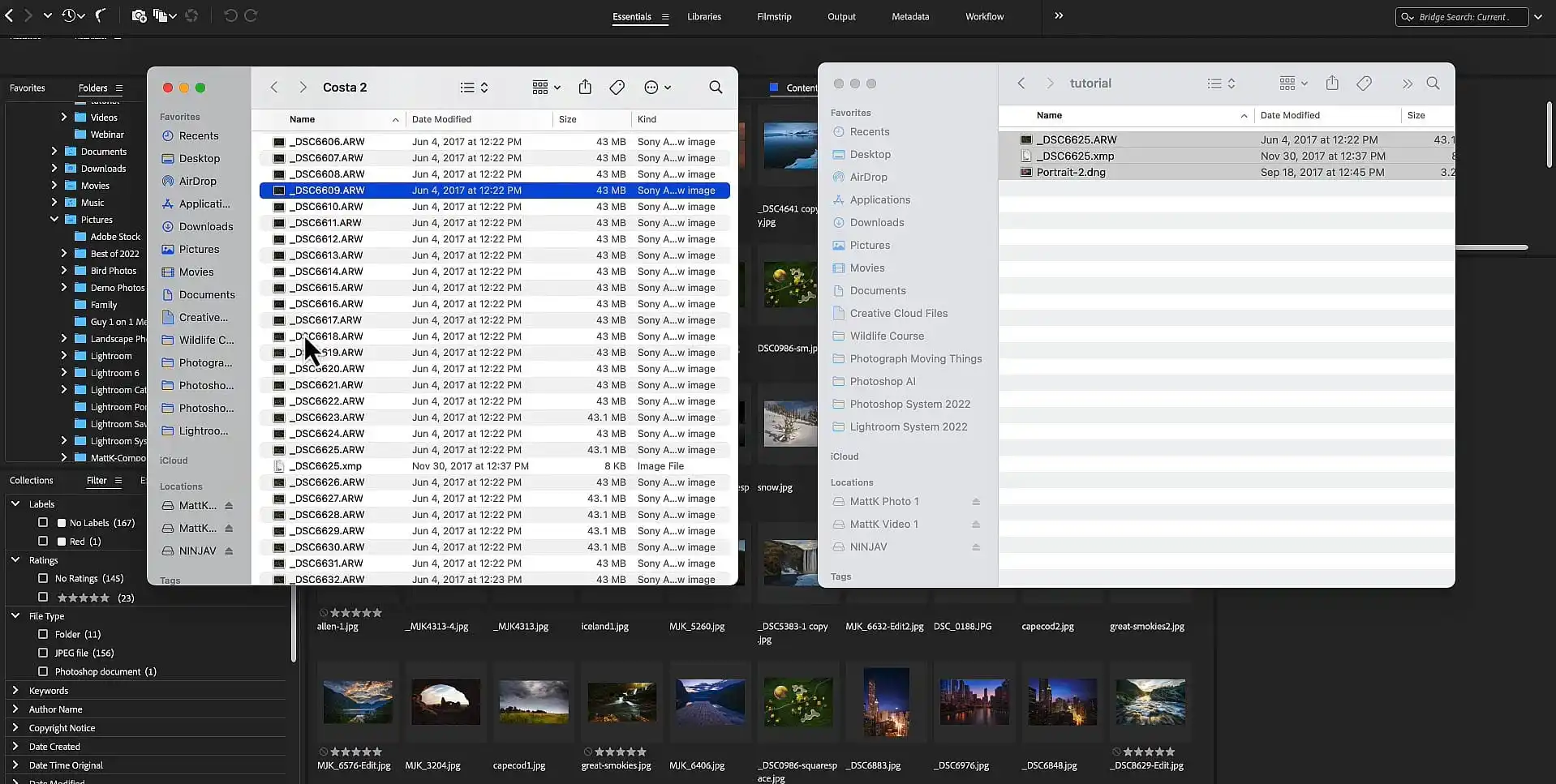The width and height of the screenshot is (1556, 784).
Task: Sort by the Date Modified column in Costa 2
Action: (x=441, y=119)
